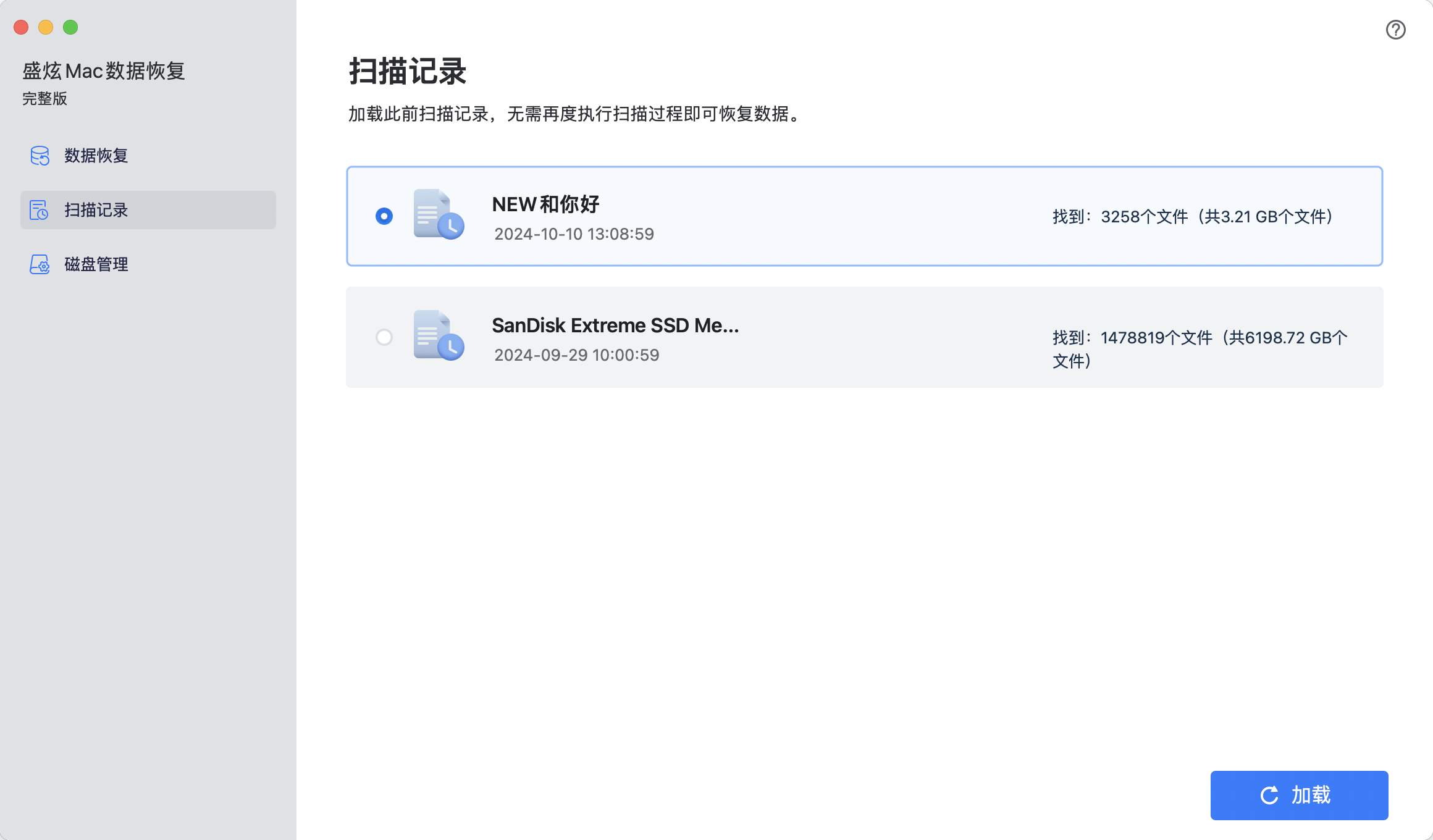Switch to the 扫描记录 section
Image resolution: width=1433 pixels, height=840 pixels.
click(96, 210)
